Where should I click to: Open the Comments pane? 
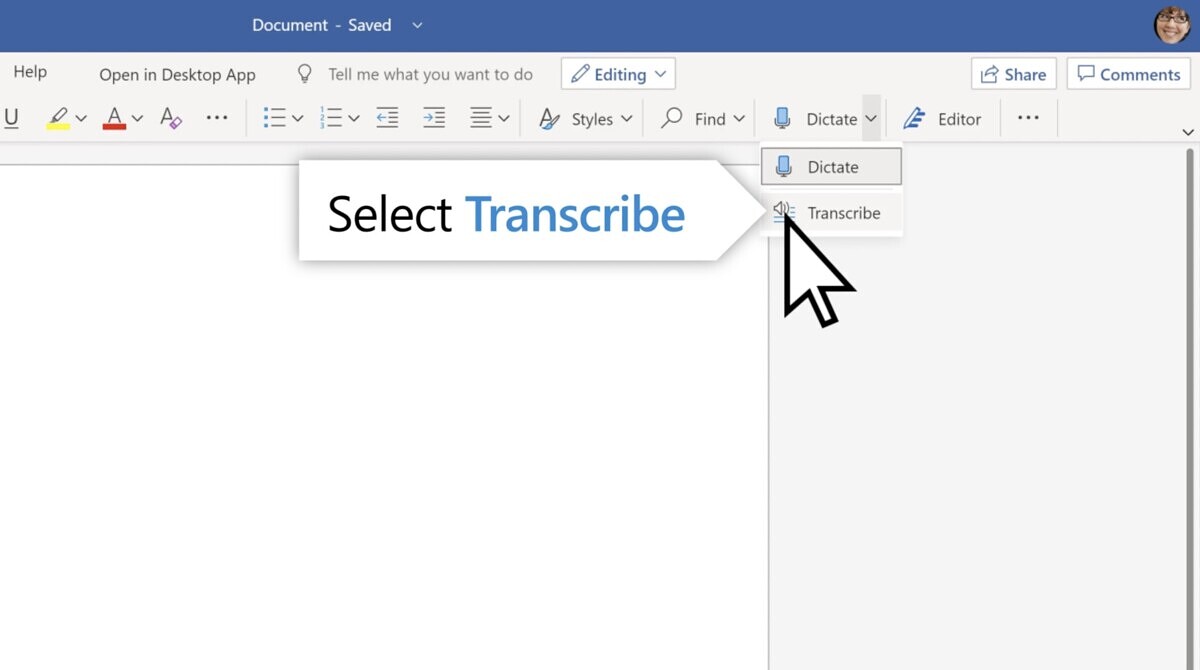tap(1128, 74)
